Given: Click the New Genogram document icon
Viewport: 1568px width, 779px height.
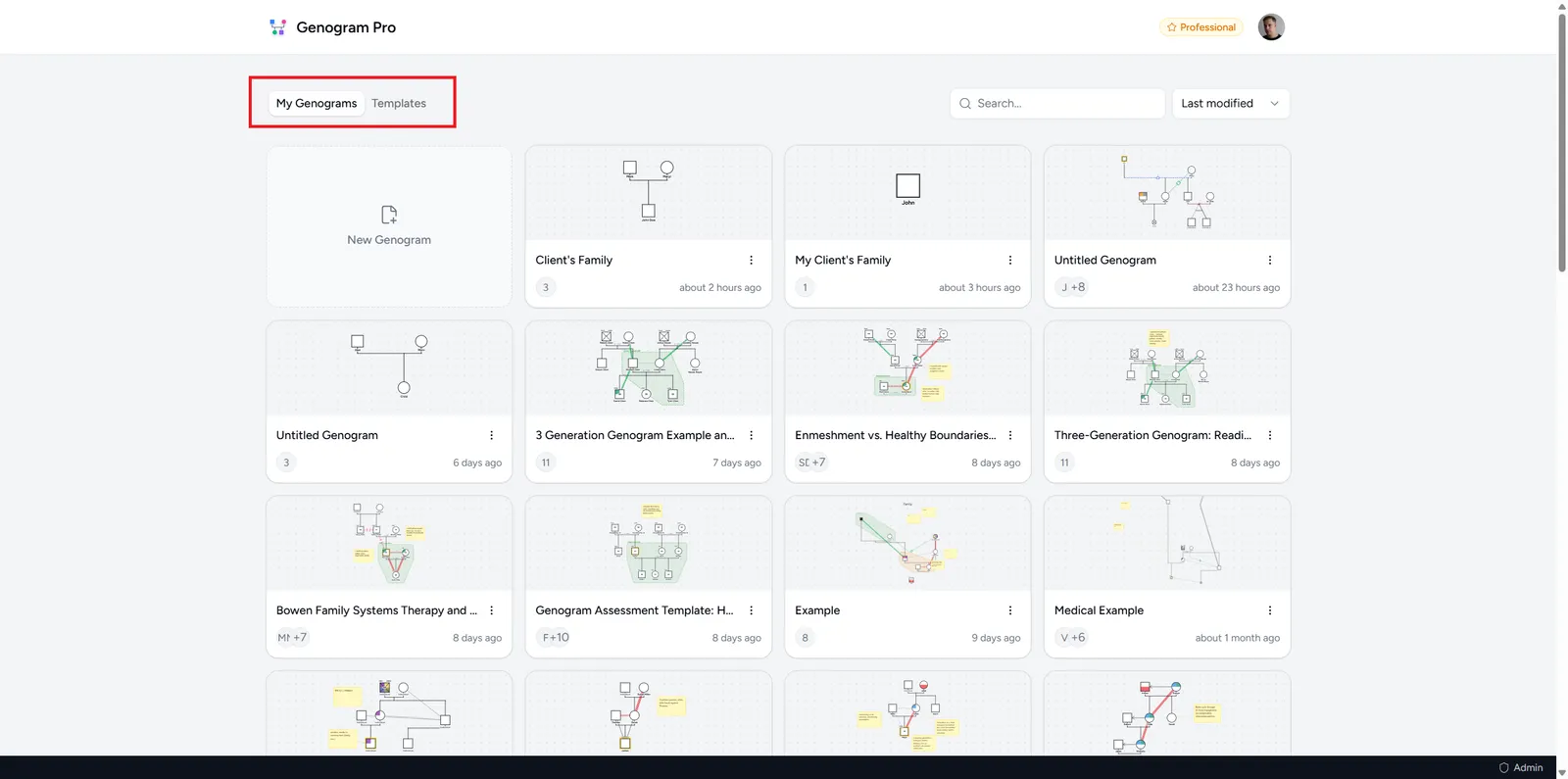Looking at the screenshot, I should click(x=389, y=215).
